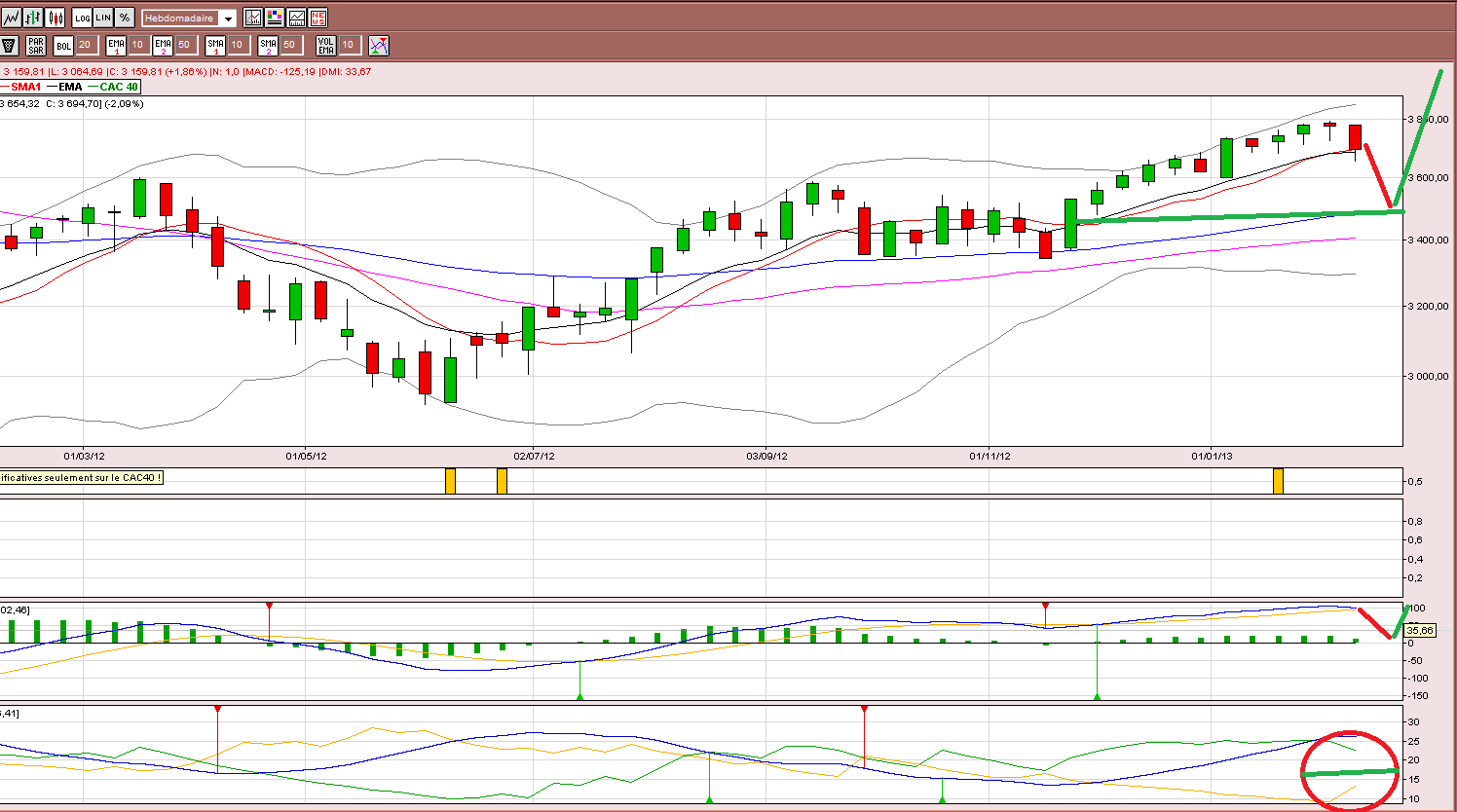Switch to candlestick chart display
Screen dimensions: 1457x812
(55, 18)
